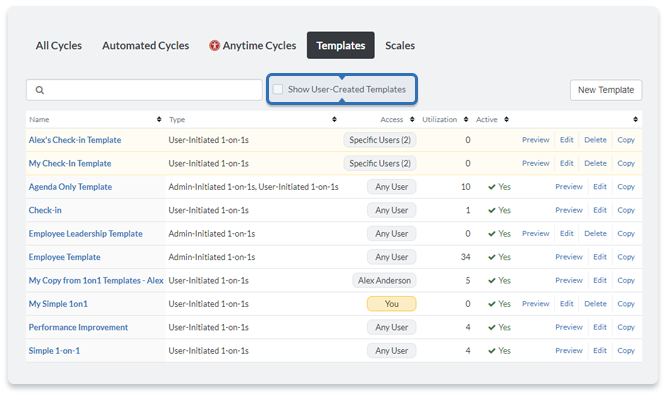Edit My Copy from 1on1 Templates row
667x398 pixels.
(600, 280)
